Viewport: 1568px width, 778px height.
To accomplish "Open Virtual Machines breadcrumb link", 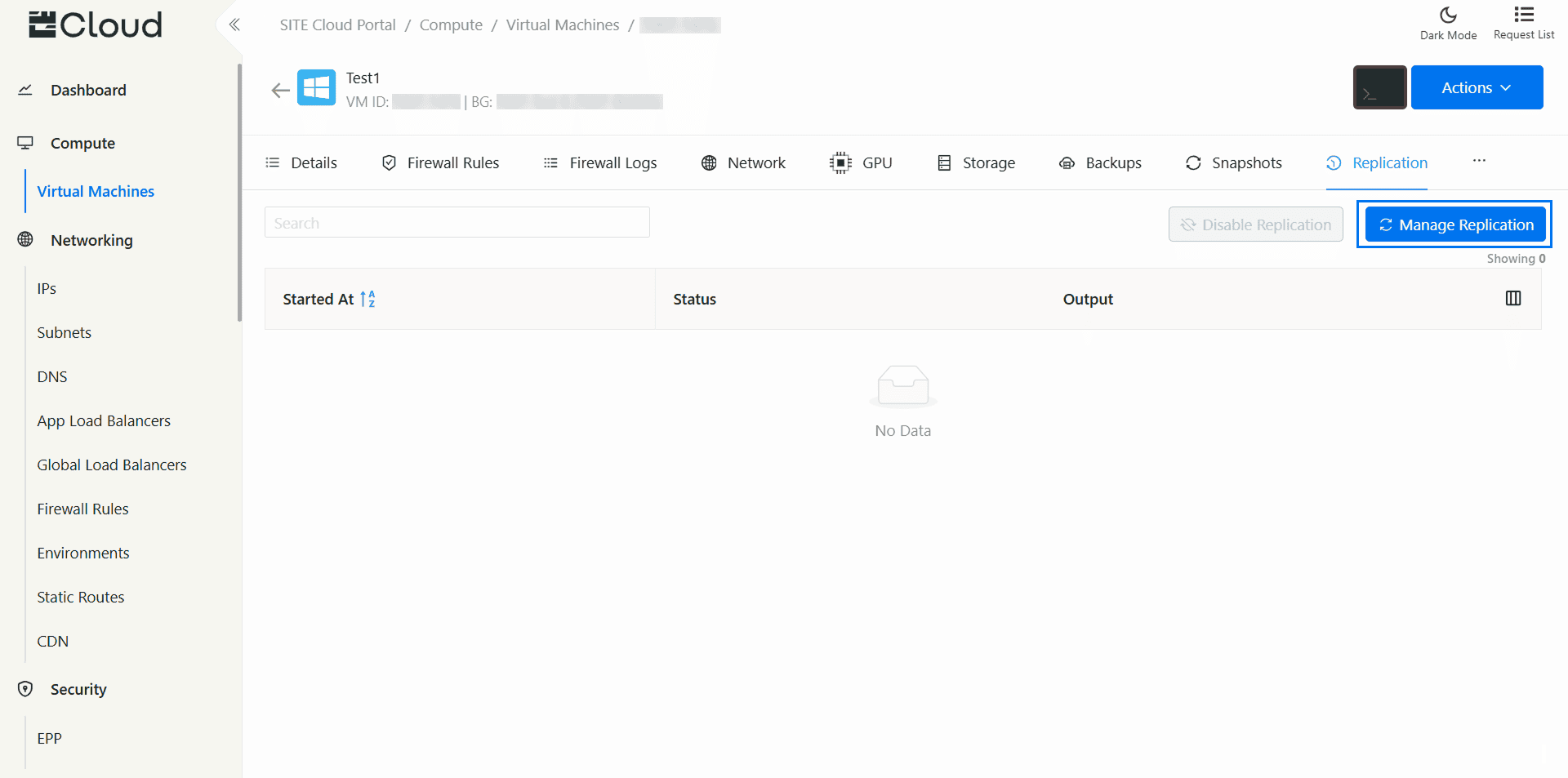I will point(562,25).
